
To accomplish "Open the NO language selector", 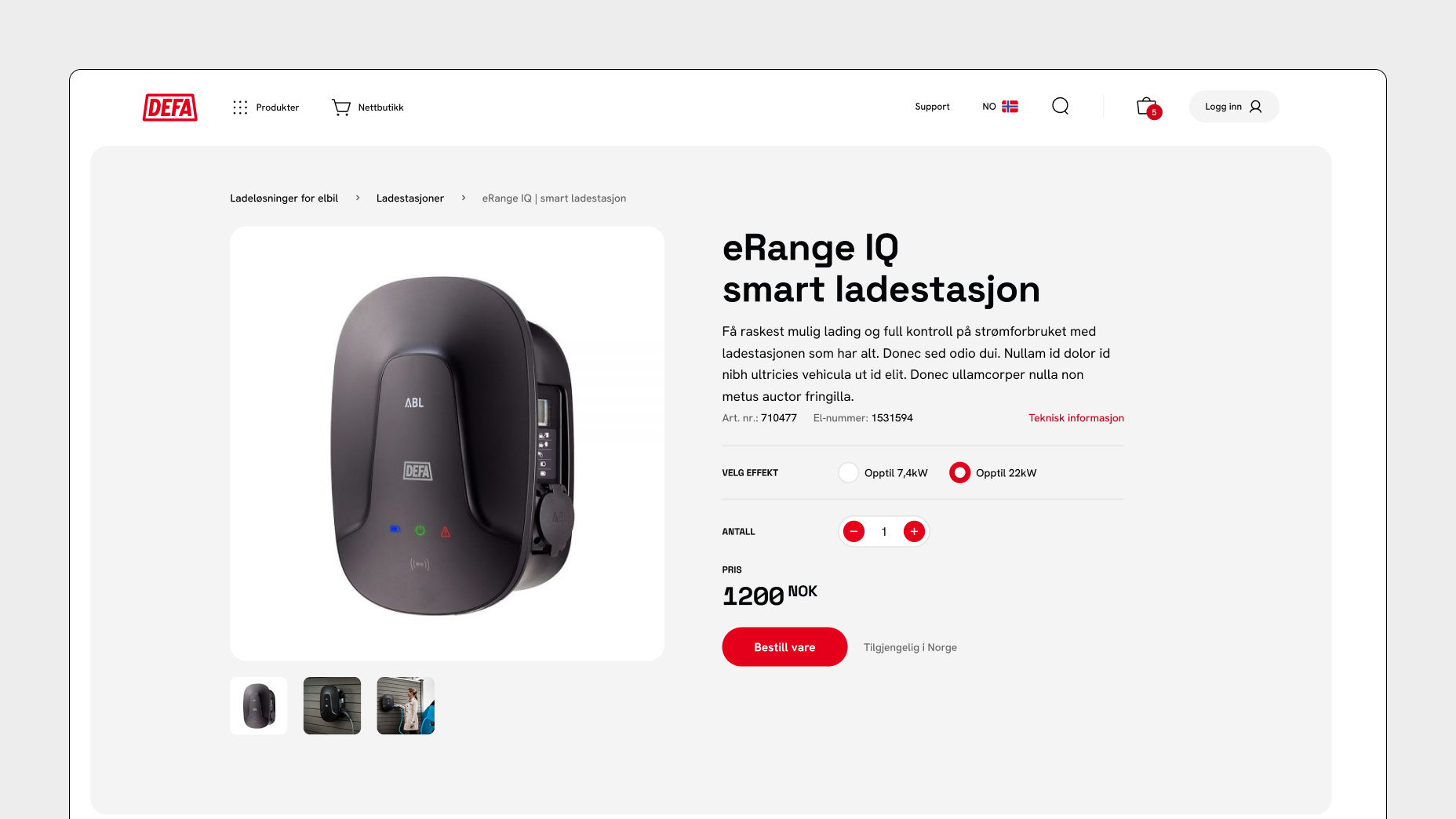I will tap(1000, 107).
